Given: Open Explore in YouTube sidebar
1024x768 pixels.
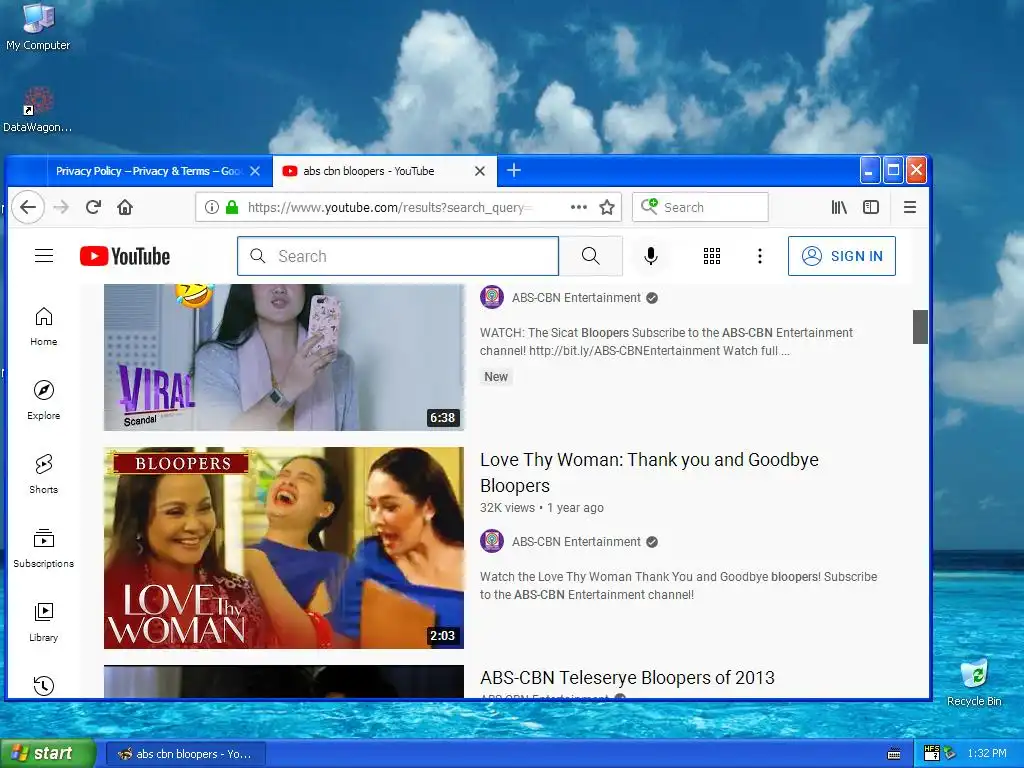Looking at the screenshot, I should (x=44, y=400).
